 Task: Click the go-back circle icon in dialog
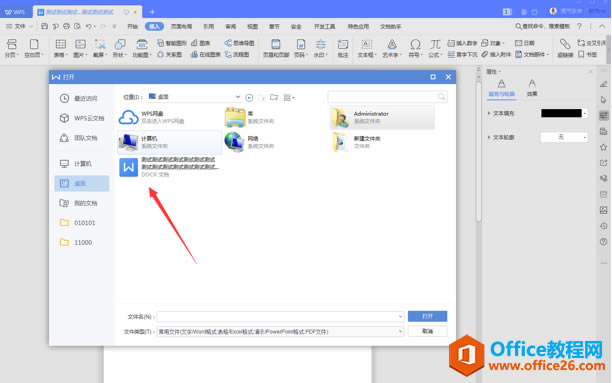coord(249,97)
